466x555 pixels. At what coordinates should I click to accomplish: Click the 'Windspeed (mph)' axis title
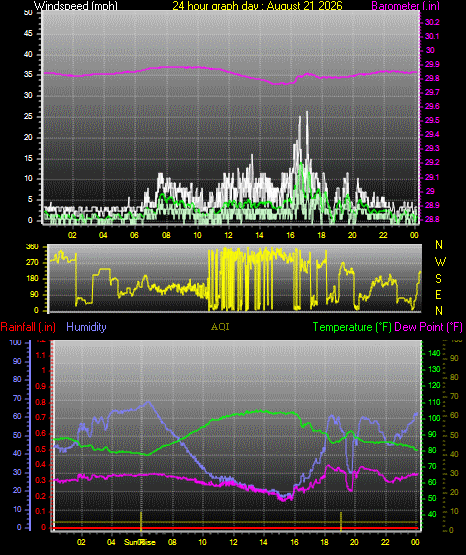[x=75, y=5]
